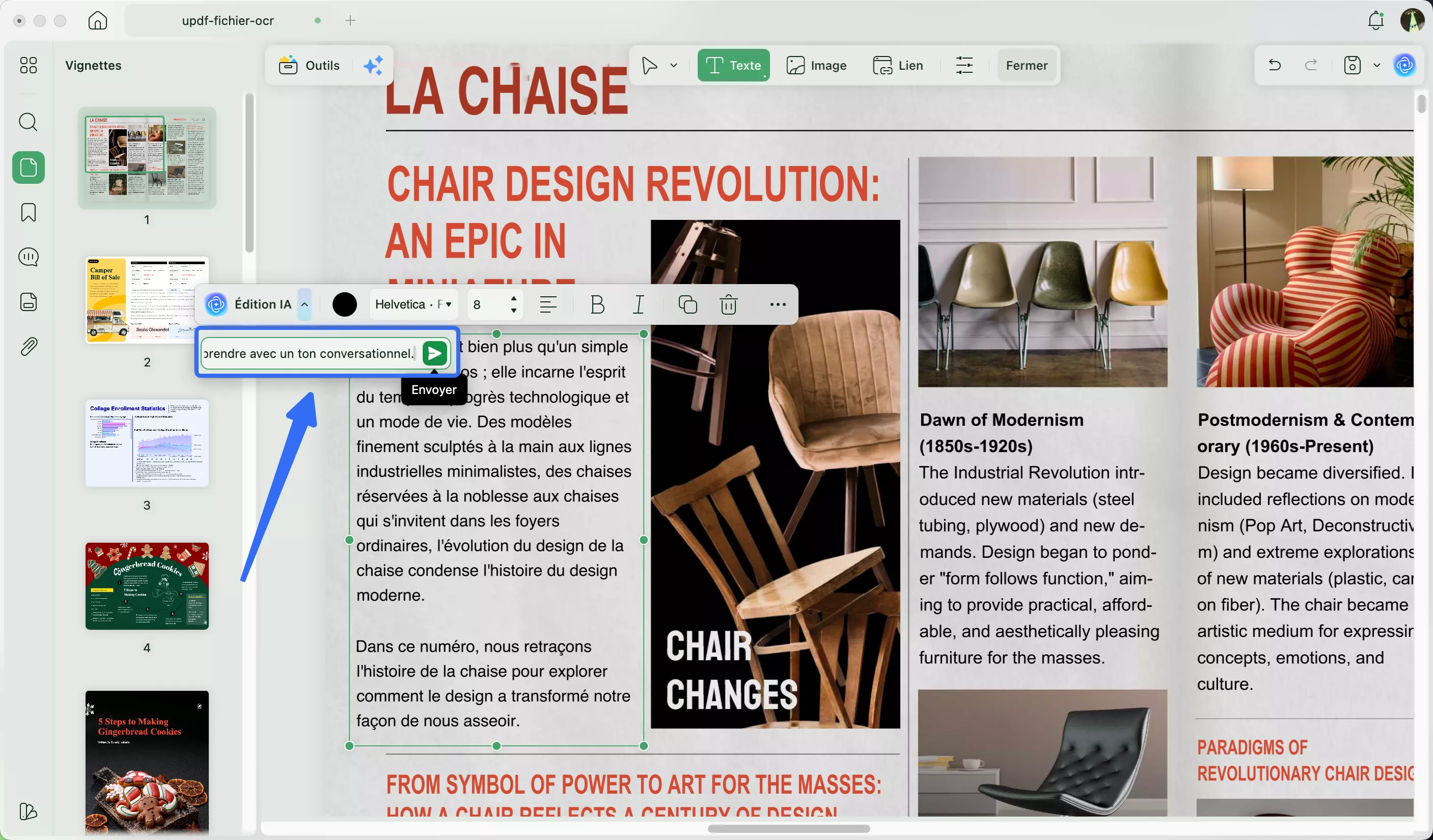Screen dimensions: 1433x840
Task: Toggle the thumbnails panel icon
Action: (29, 167)
